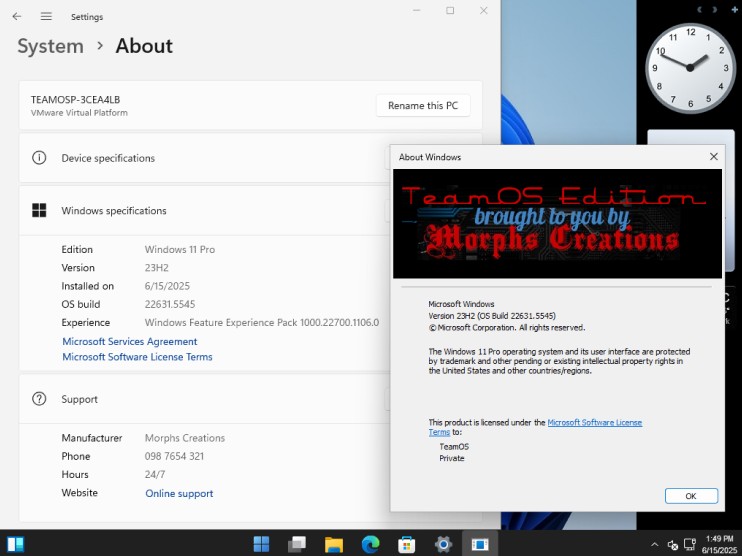Open the Widgets panel from the taskbar
The height and width of the screenshot is (556, 742).
pyautogui.click(x=15, y=544)
